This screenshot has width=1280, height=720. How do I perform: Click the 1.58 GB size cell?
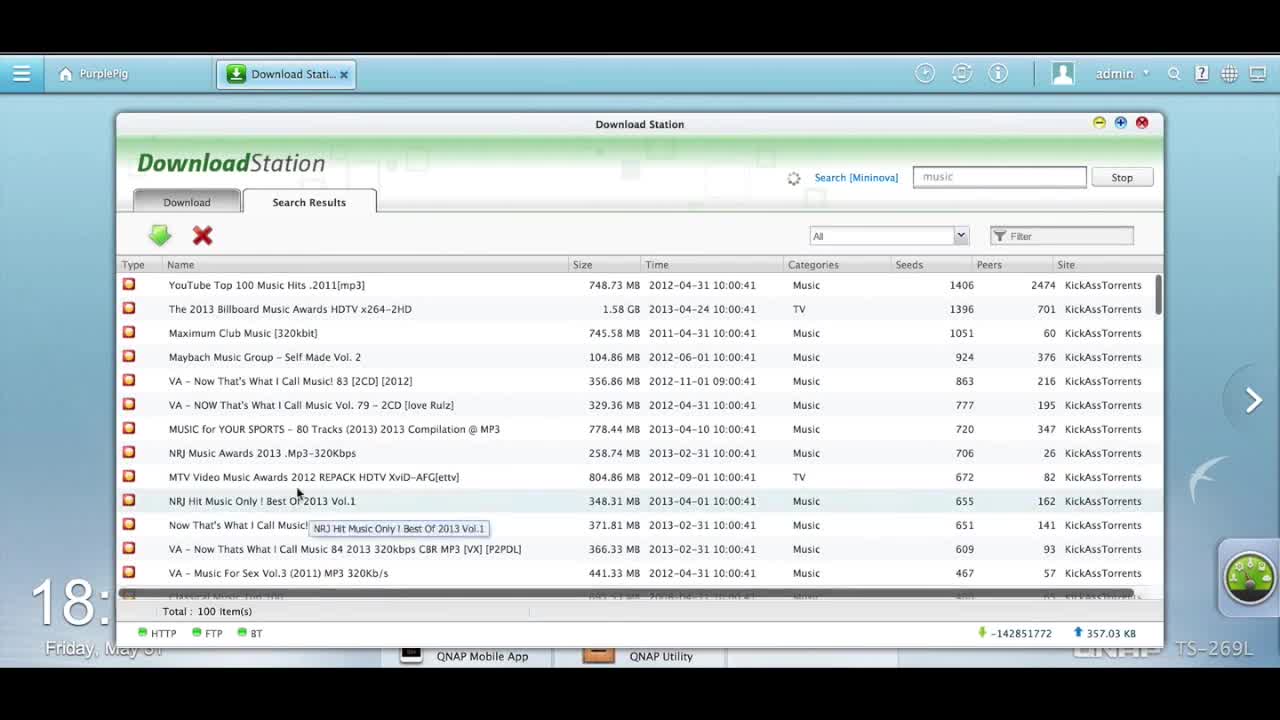pos(620,309)
